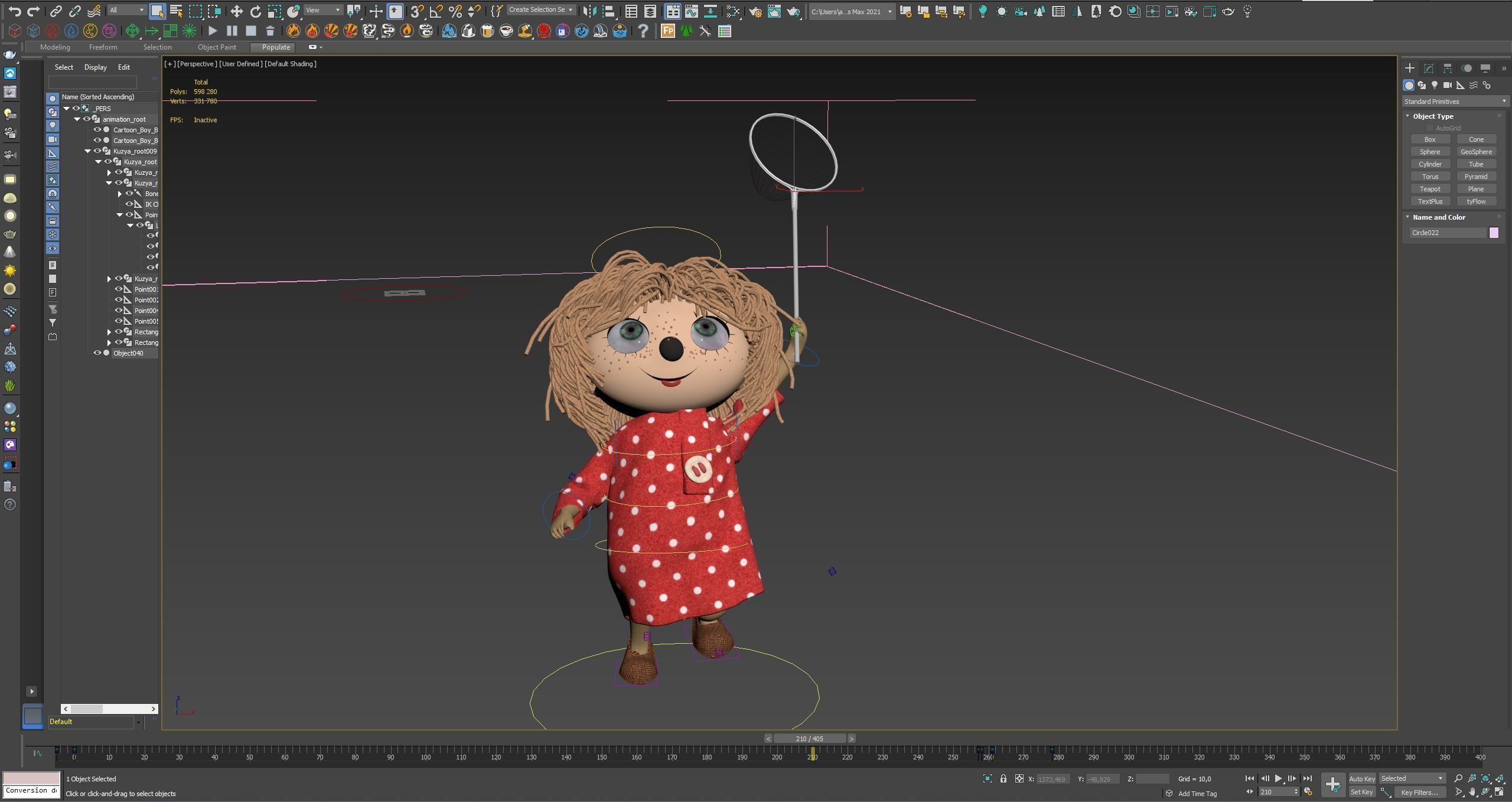Open the Modify panel tab icon
Screen dimensions: 1512x802
tap(1429, 69)
